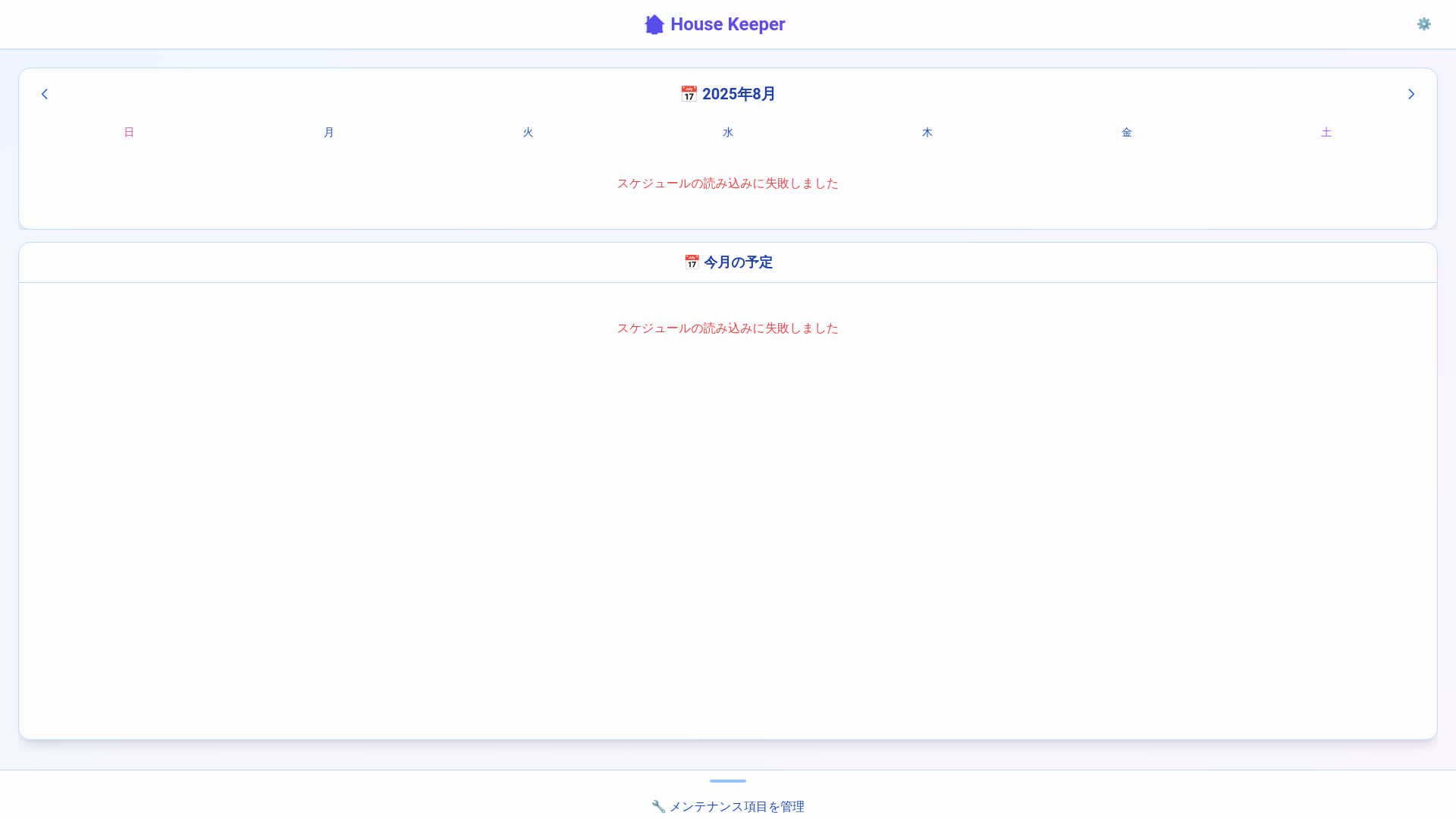Open settings via the gear icon
The height and width of the screenshot is (819, 1456).
tap(1424, 24)
